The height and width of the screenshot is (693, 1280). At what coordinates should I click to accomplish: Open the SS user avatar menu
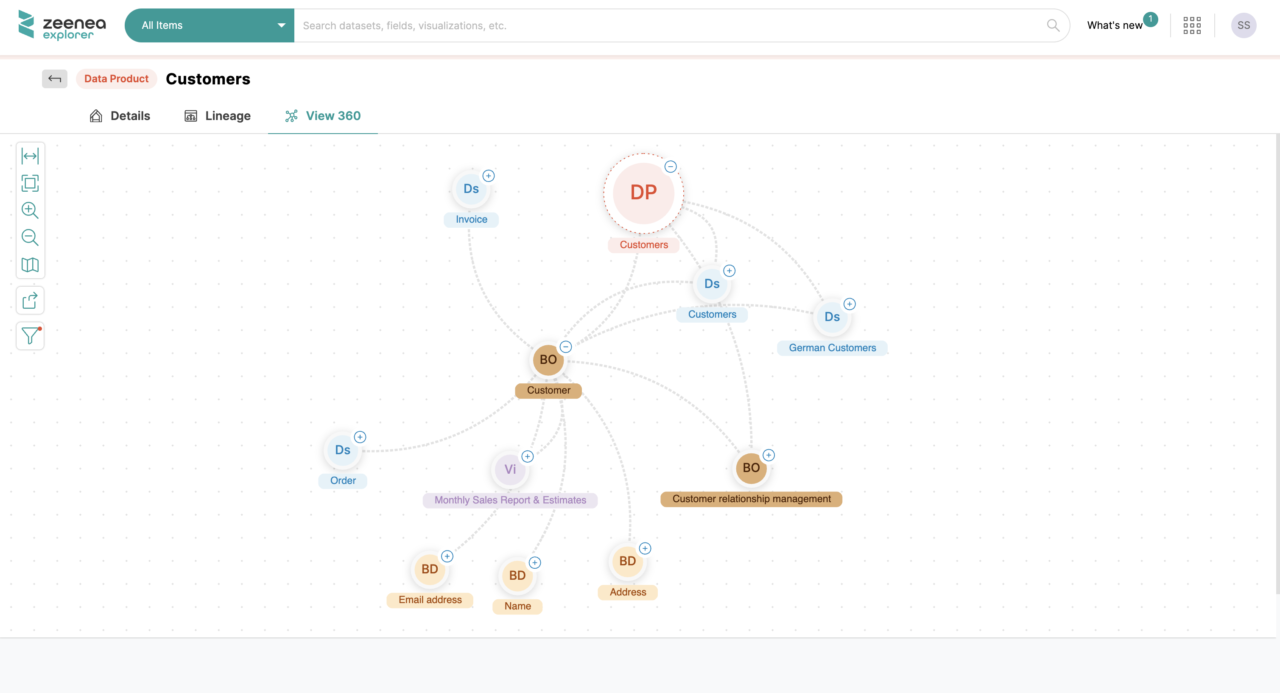[1243, 25]
